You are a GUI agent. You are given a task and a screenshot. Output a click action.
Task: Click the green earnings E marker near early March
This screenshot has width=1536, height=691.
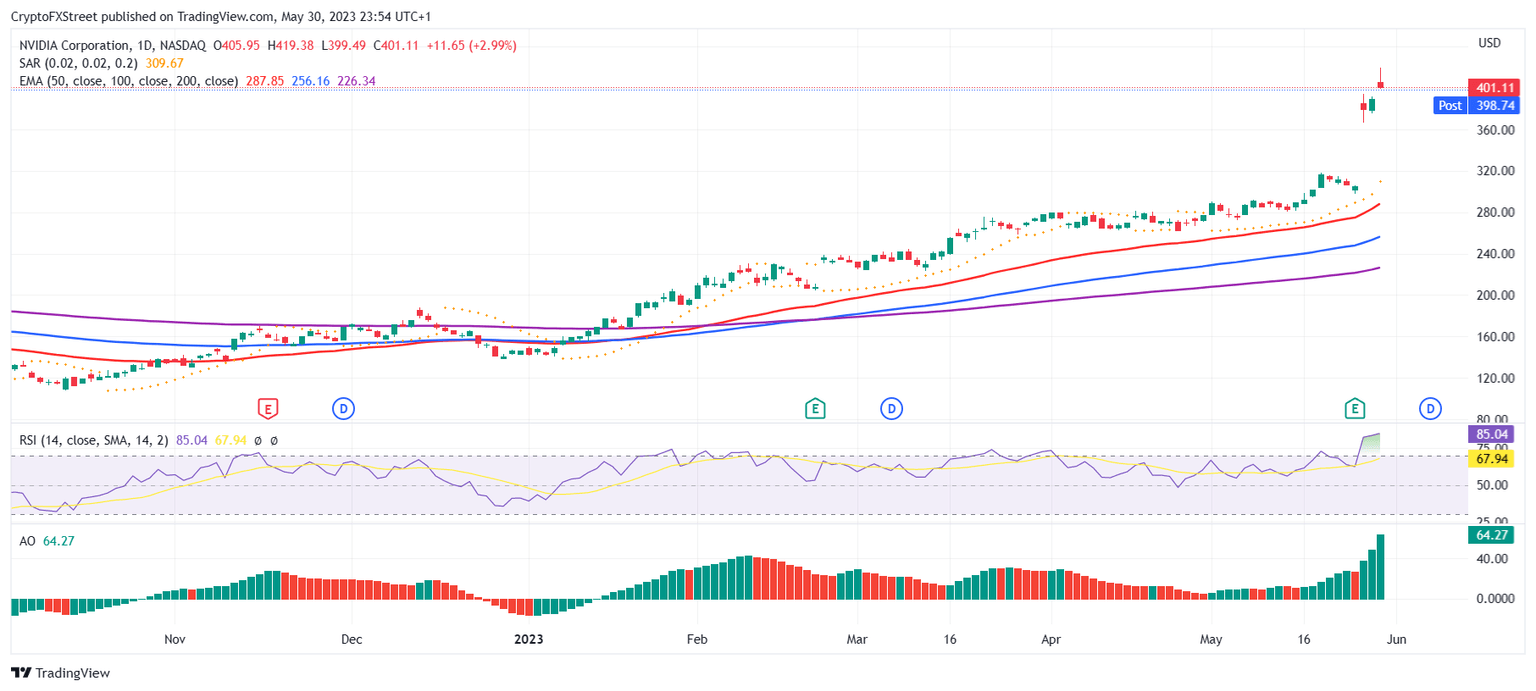coord(815,408)
